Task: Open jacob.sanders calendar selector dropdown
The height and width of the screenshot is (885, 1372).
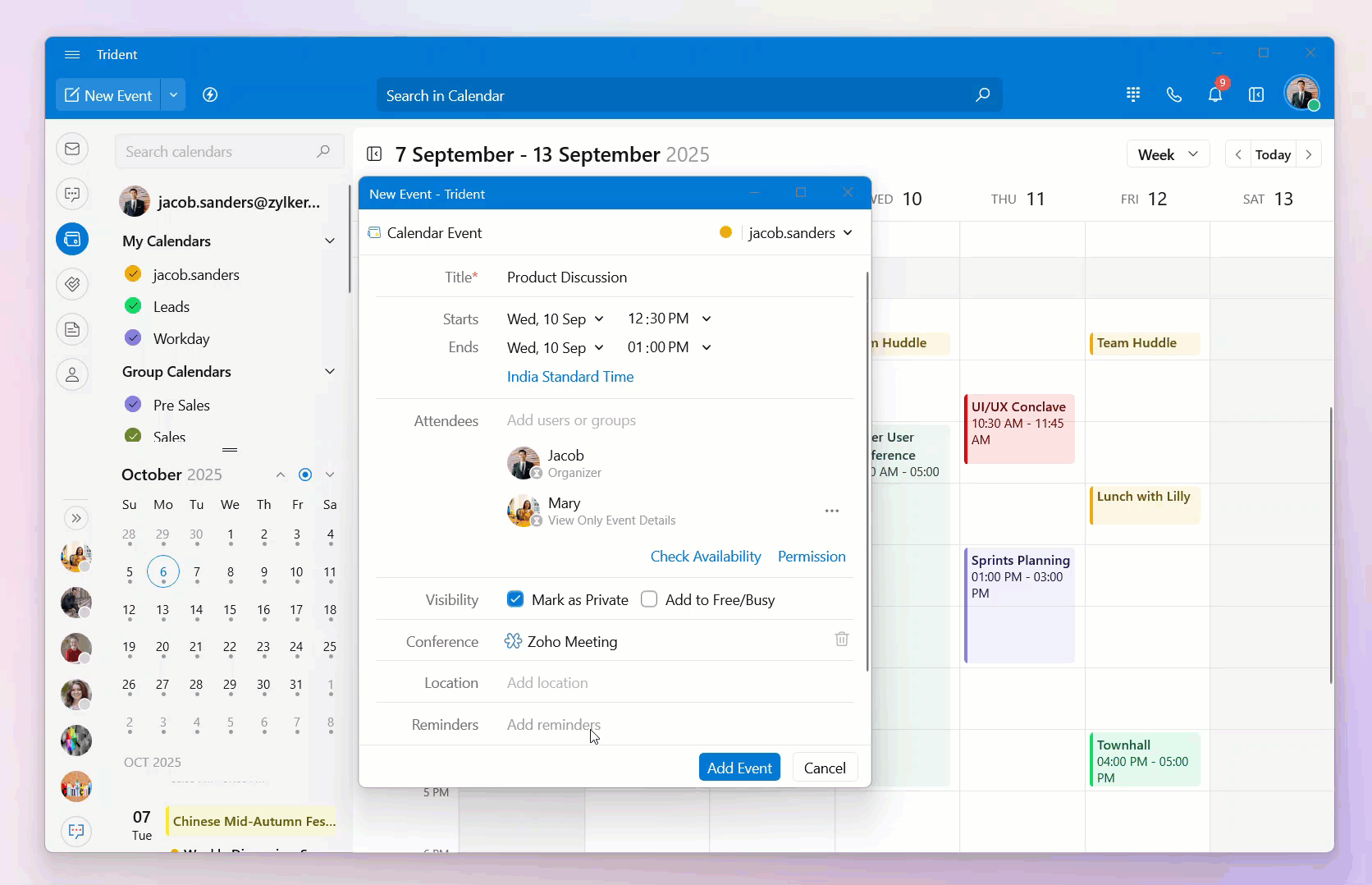Action: tap(800, 232)
